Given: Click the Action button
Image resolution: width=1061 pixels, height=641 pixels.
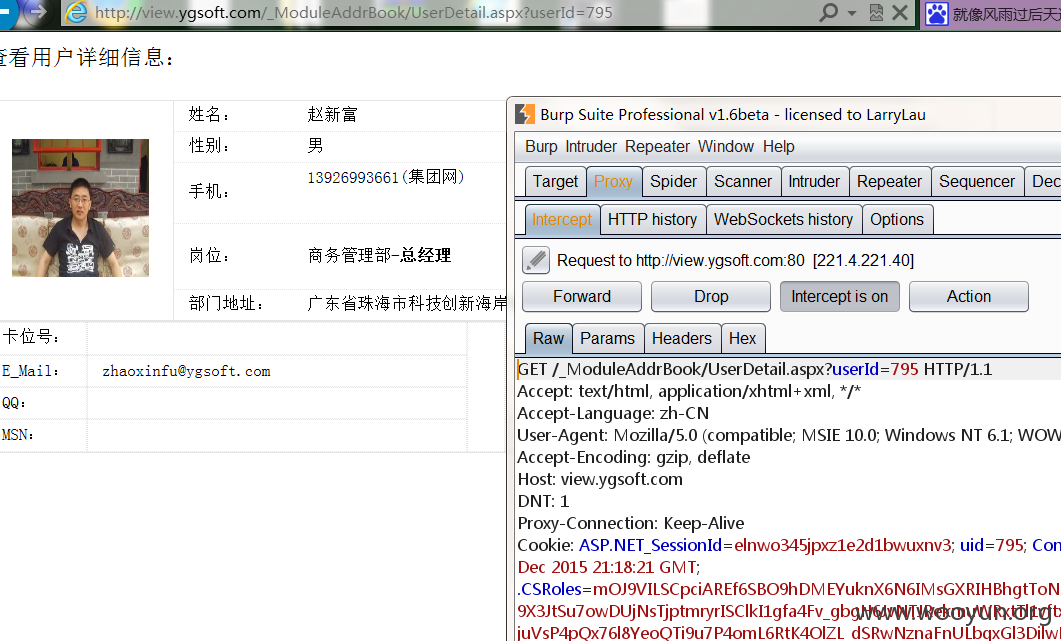Looking at the screenshot, I should (x=969, y=296).
